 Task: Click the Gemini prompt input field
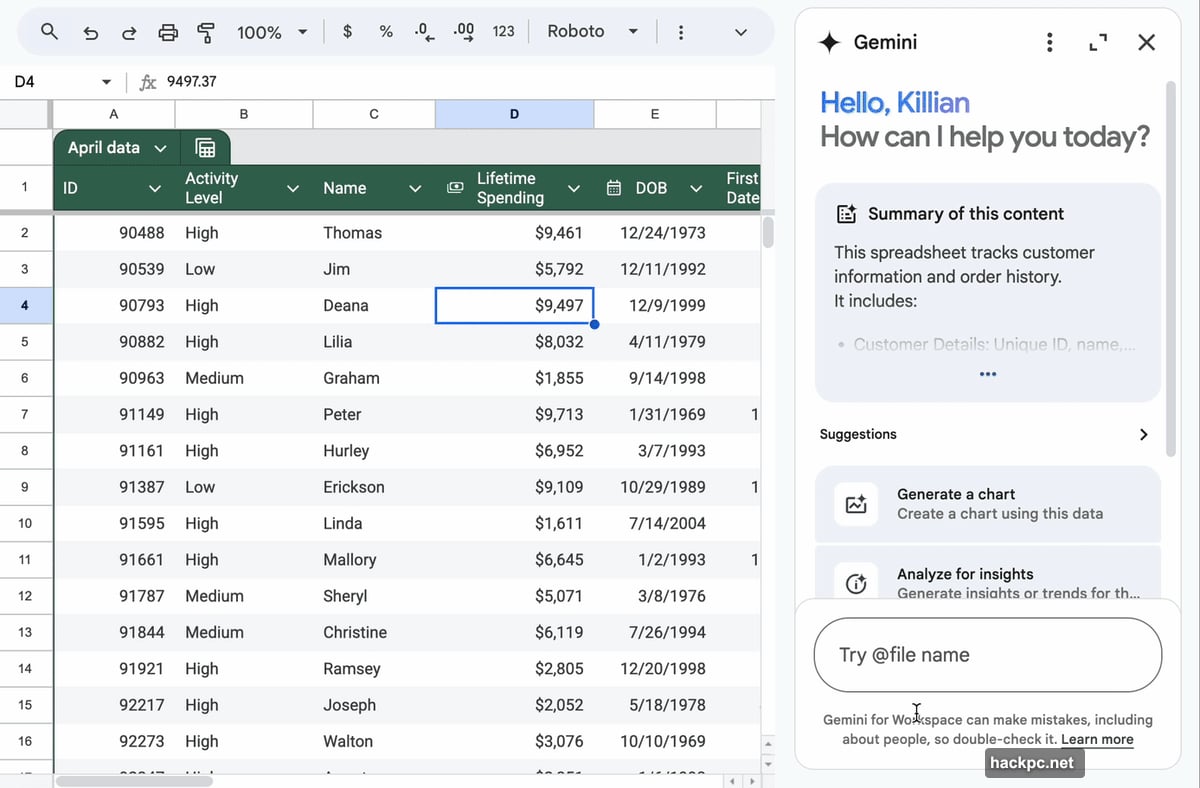(x=987, y=655)
